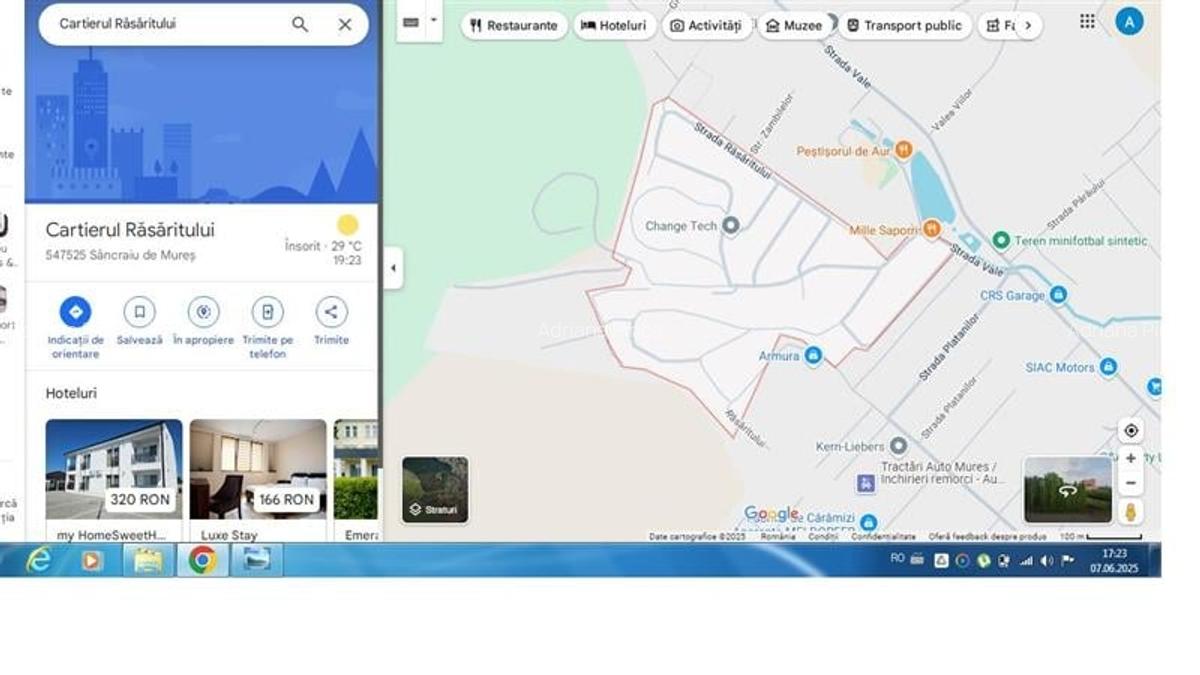Screen dimensions: 1200x675
Task: Click the Confidențialitate footer link
Action: (881, 536)
